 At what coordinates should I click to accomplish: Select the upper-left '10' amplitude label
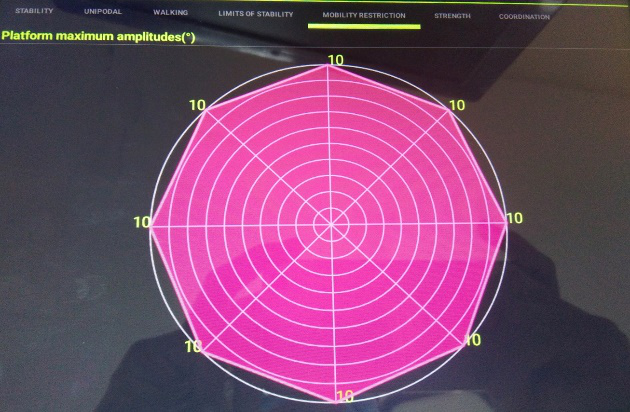[197, 105]
